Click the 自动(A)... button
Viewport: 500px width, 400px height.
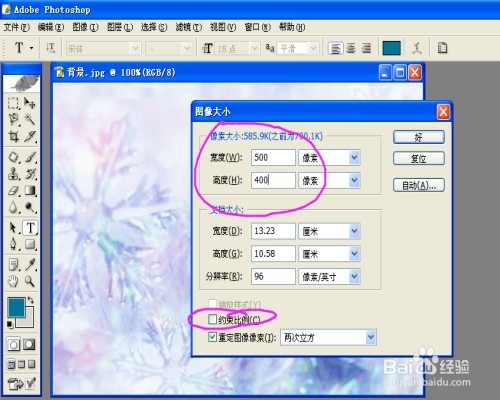[x=419, y=185]
